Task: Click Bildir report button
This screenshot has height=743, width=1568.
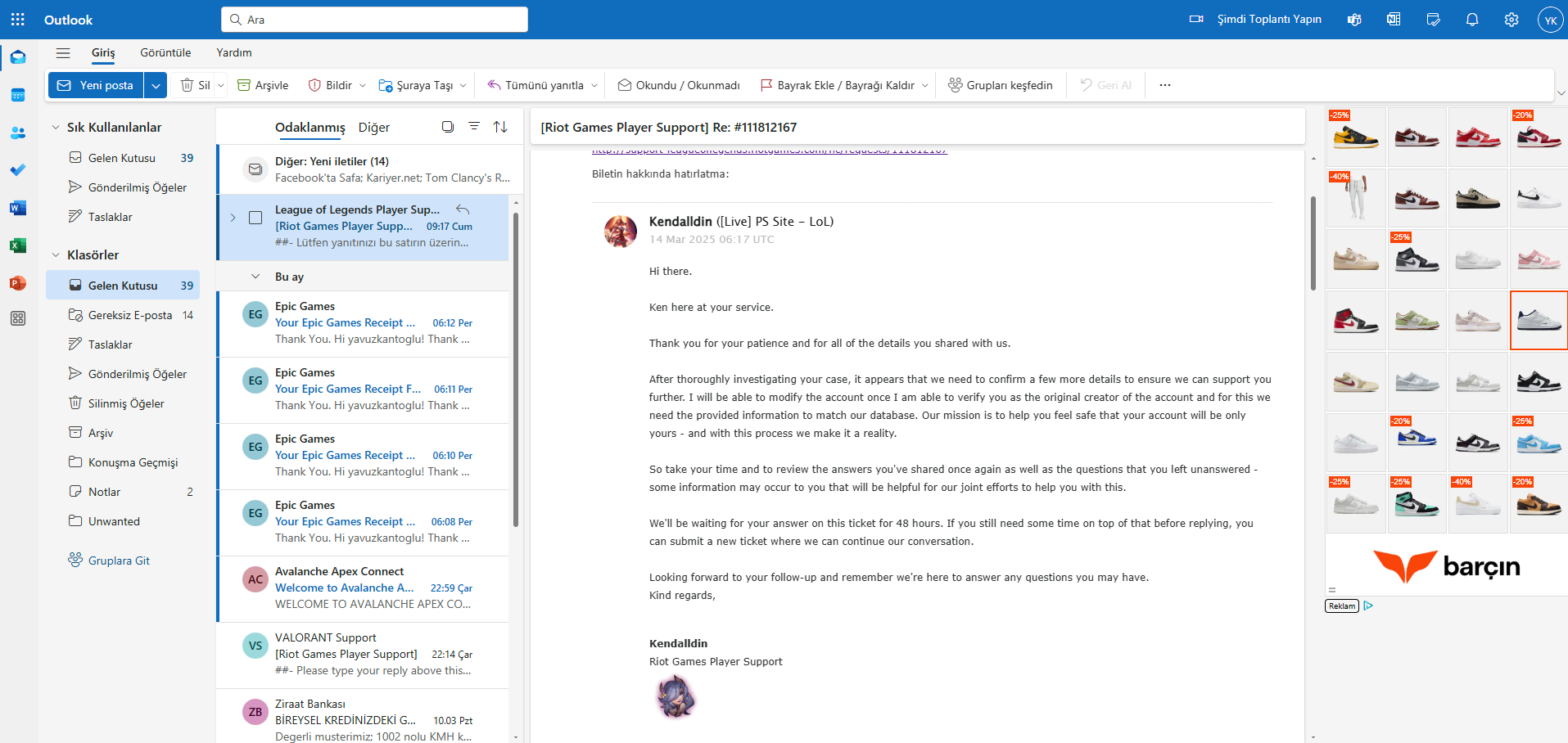Action: (x=330, y=85)
